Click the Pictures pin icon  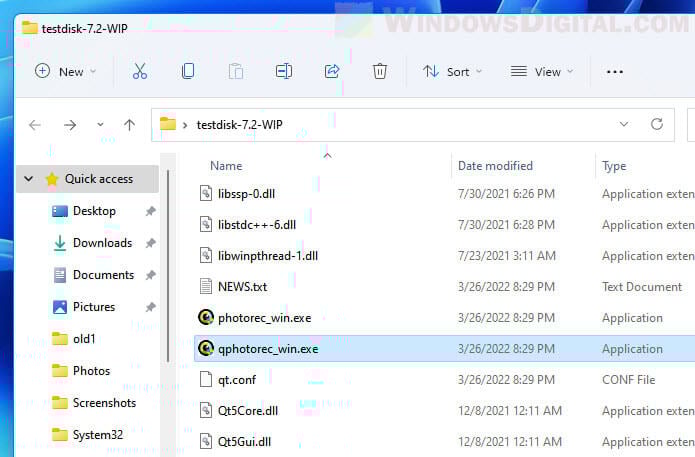(151, 307)
